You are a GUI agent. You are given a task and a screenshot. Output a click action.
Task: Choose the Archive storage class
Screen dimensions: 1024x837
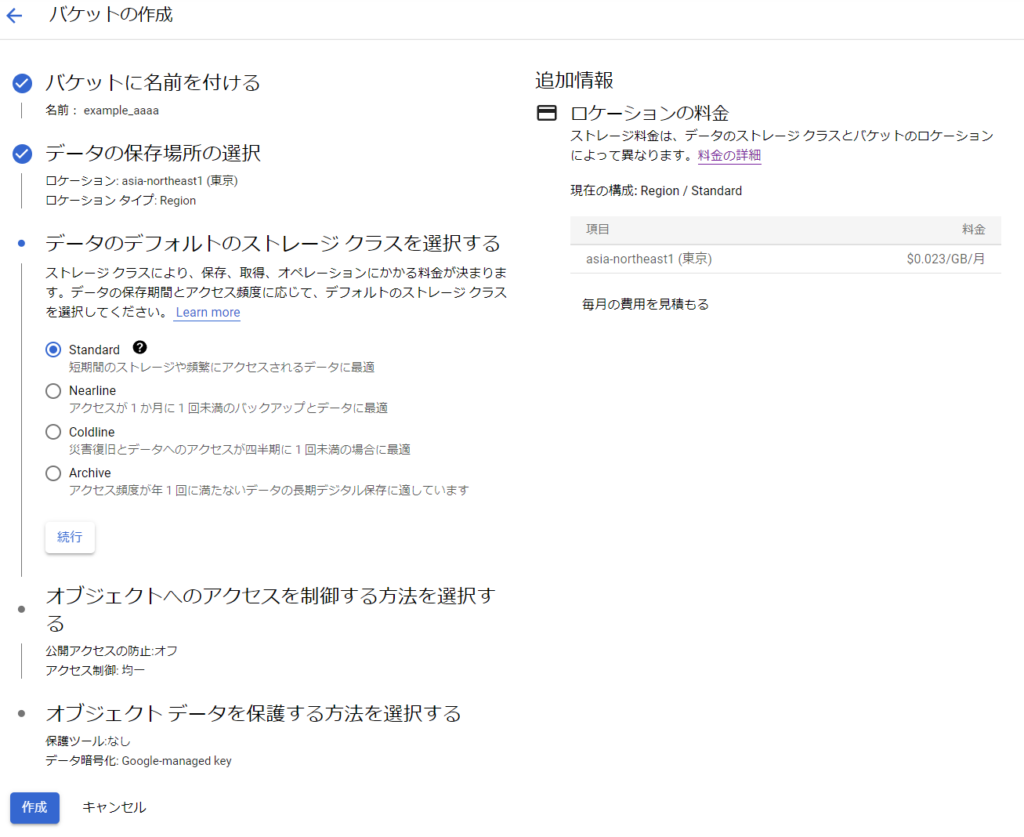point(54,473)
